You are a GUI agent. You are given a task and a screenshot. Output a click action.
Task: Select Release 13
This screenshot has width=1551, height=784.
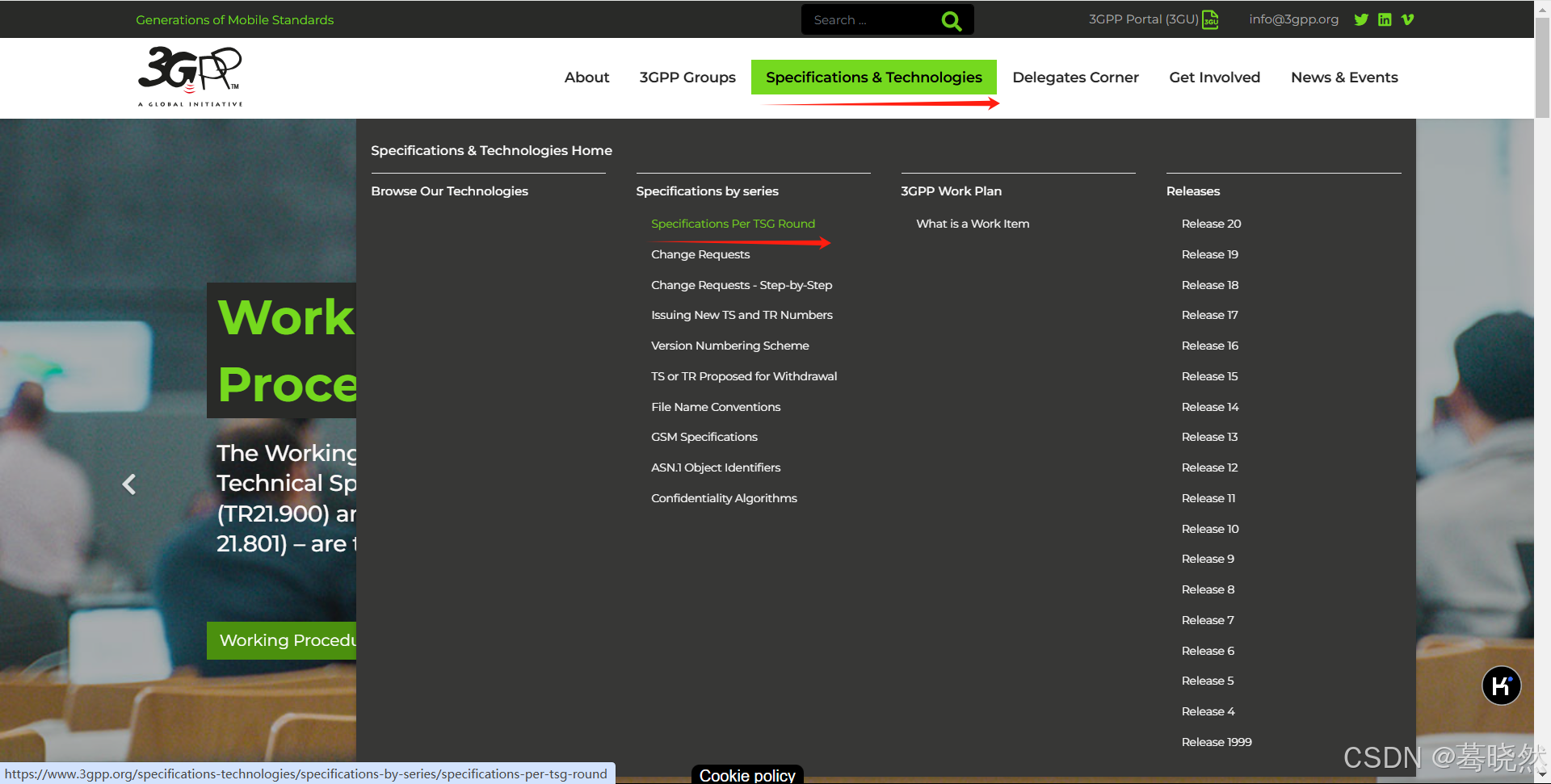[1209, 437]
